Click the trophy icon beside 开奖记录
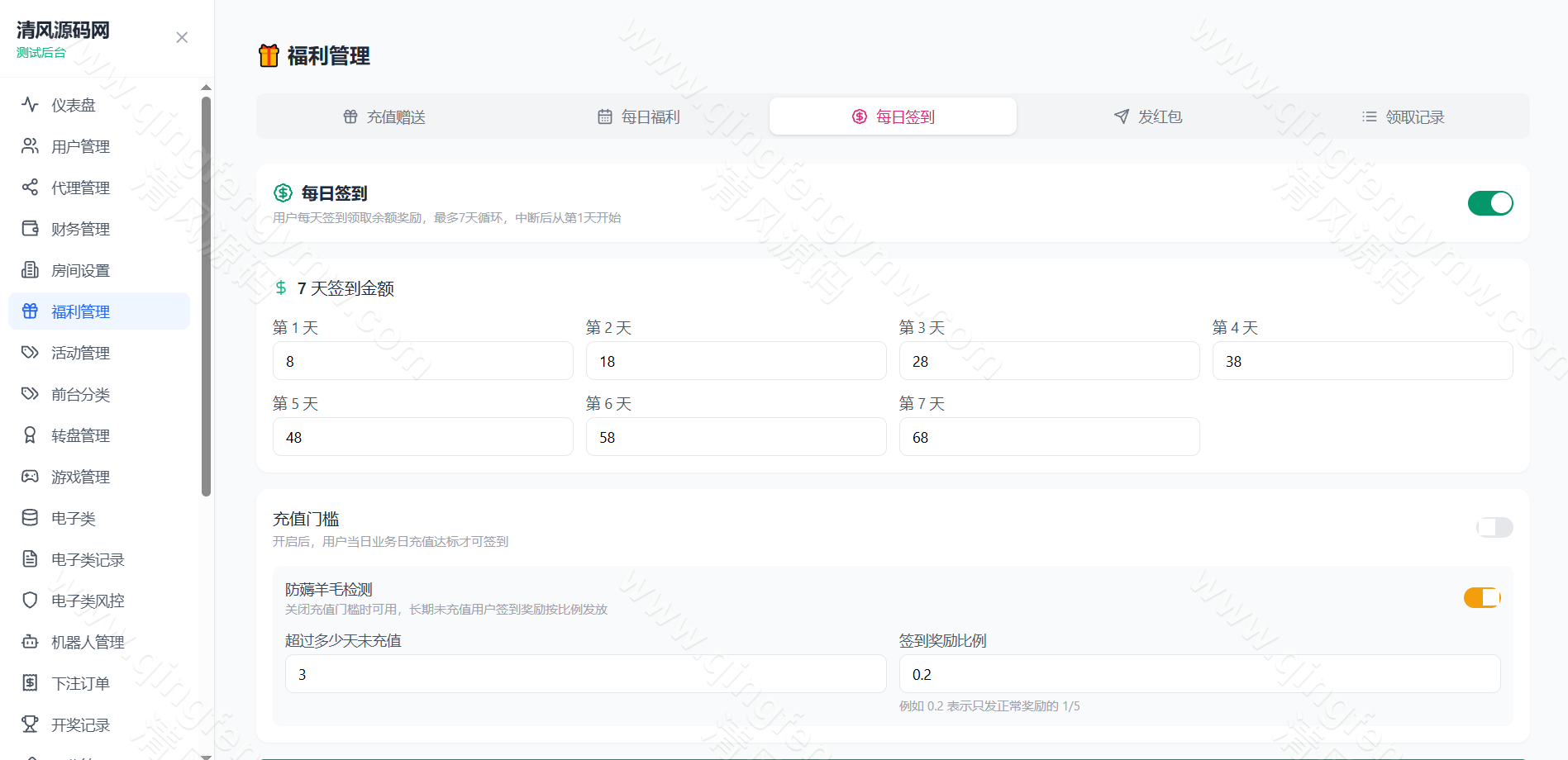Screen dimensions: 1568x760 30,724
